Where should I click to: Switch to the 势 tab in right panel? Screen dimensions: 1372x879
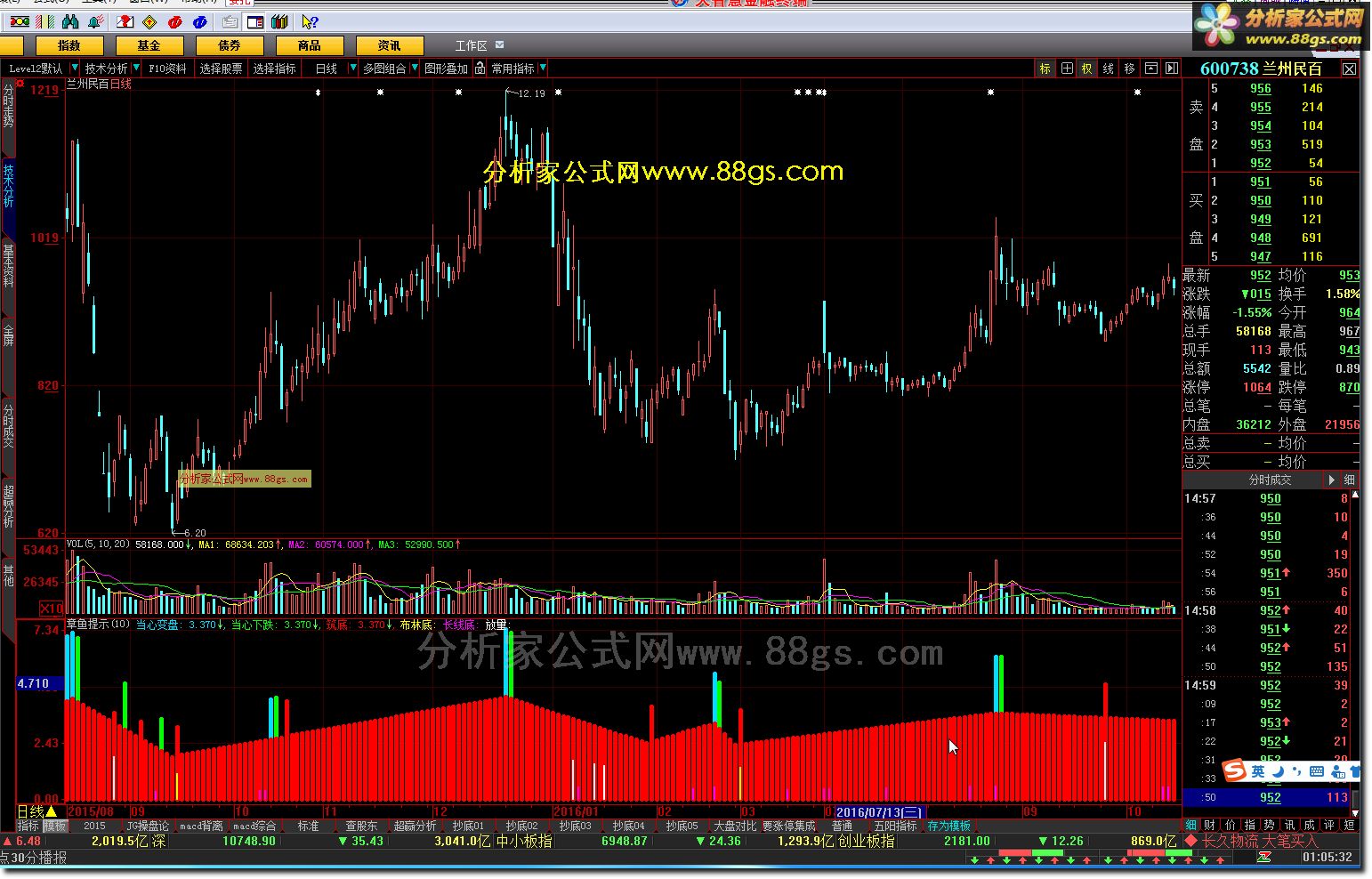[1270, 826]
